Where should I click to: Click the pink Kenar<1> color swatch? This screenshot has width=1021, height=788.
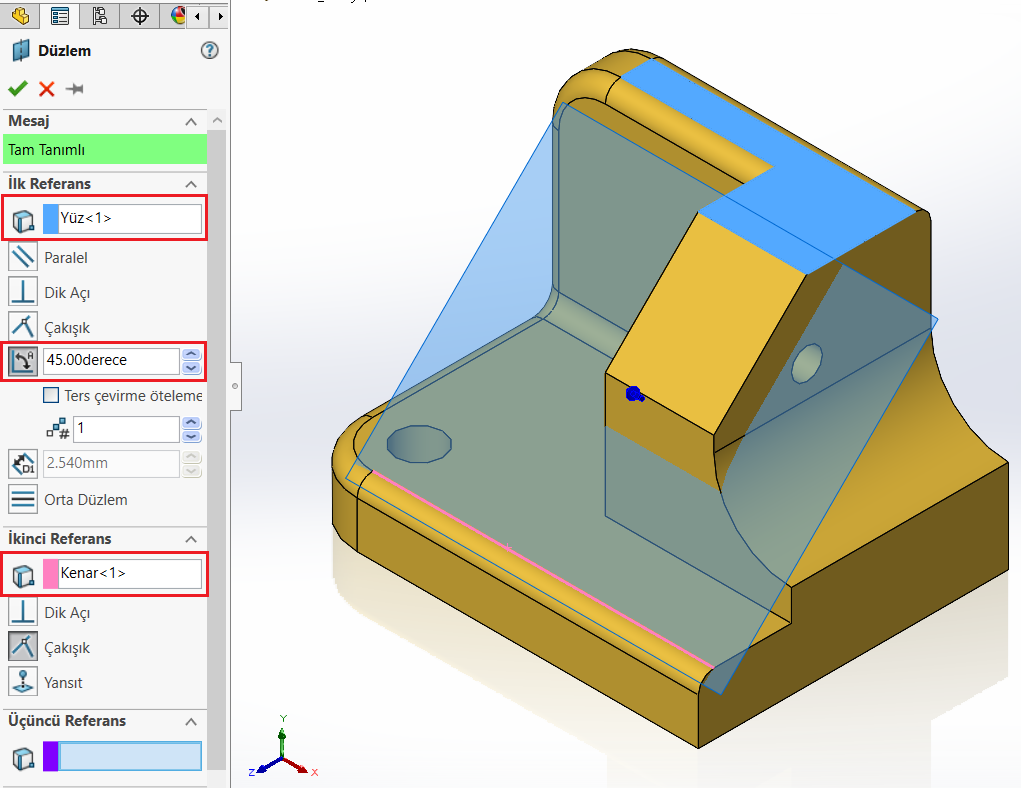(50, 574)
